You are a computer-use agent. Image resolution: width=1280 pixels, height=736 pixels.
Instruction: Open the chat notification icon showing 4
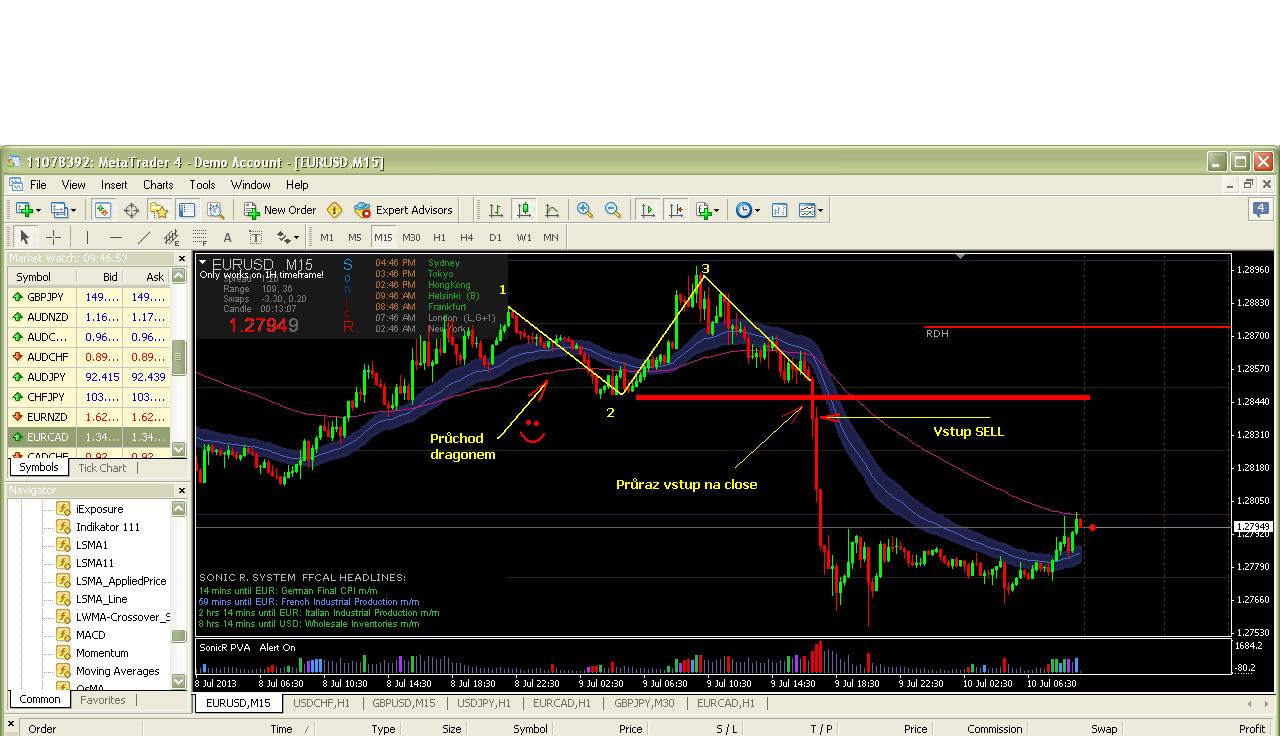1260,210
